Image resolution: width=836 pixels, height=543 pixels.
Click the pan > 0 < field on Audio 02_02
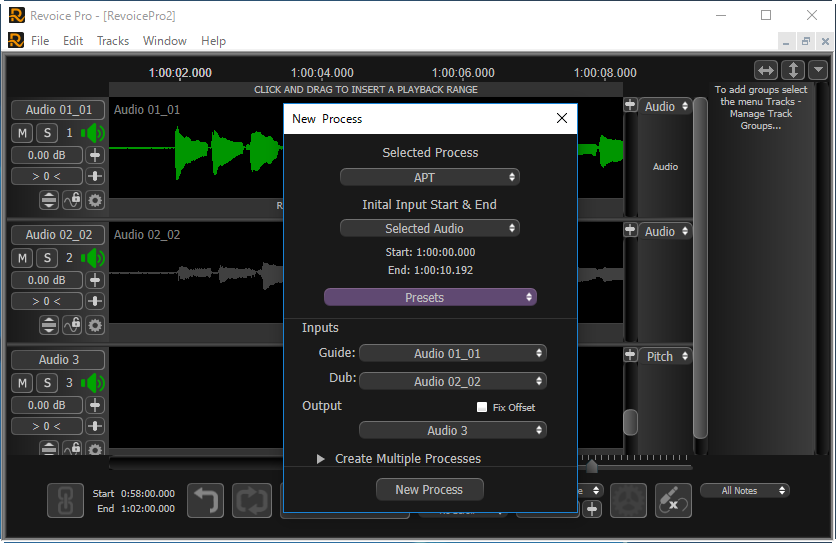tap(47, 301)
